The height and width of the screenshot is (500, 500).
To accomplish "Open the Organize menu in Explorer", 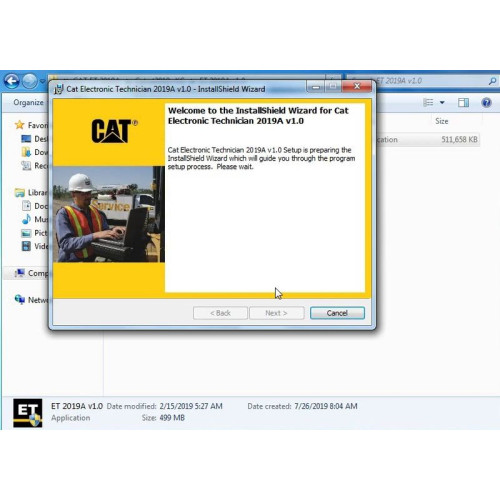I will tap(28, 102).
